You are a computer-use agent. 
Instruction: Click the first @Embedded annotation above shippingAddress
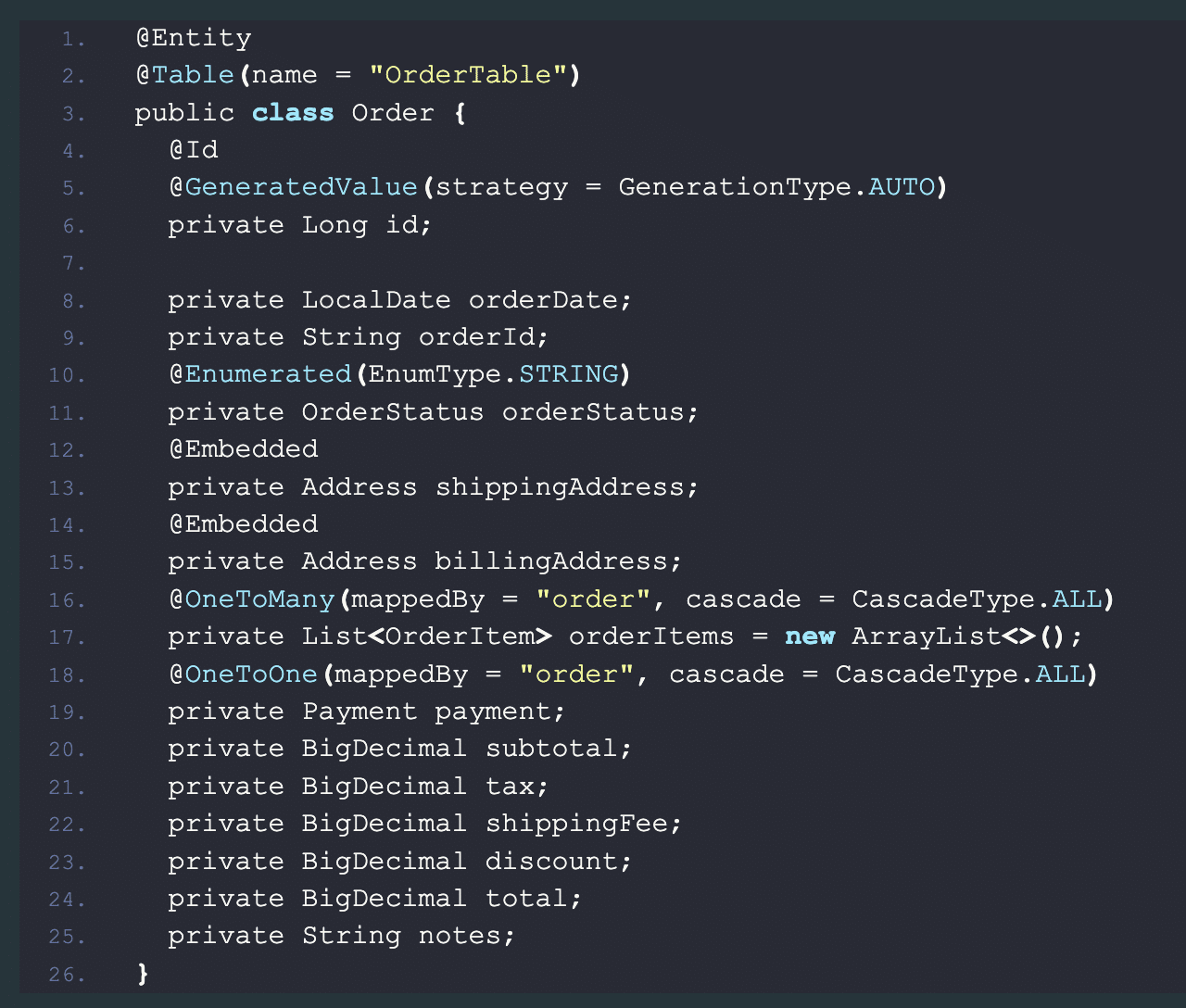tap(244, 449)
